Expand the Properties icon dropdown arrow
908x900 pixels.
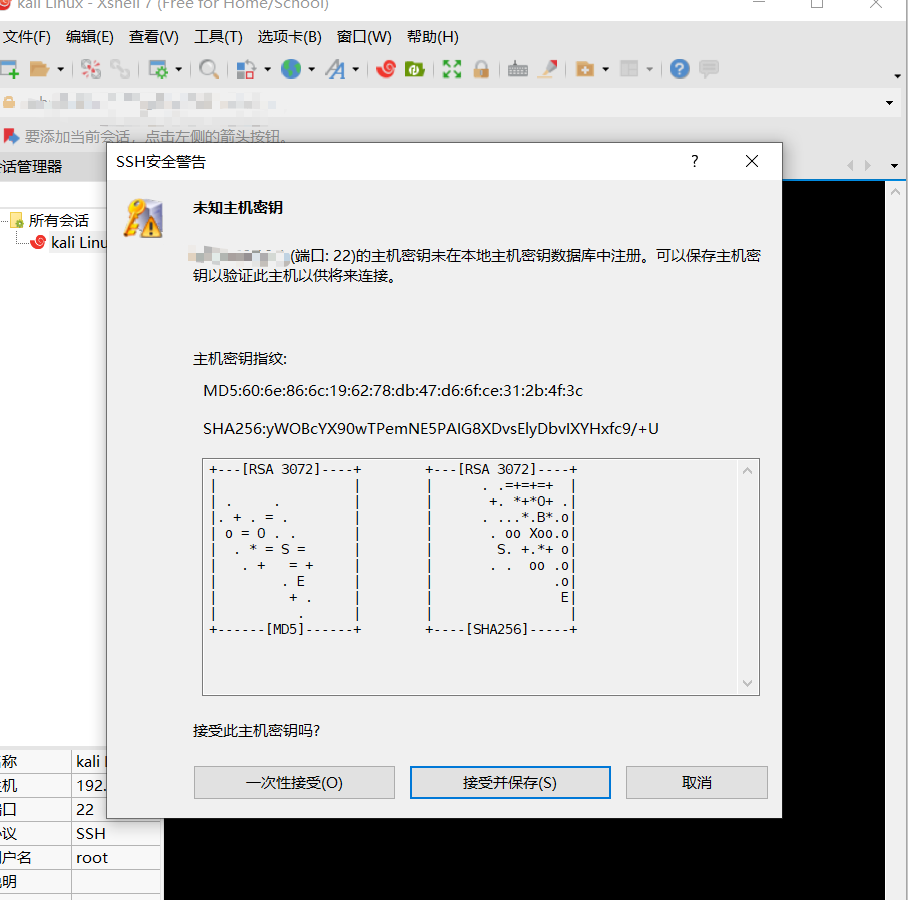pos(178,69)
